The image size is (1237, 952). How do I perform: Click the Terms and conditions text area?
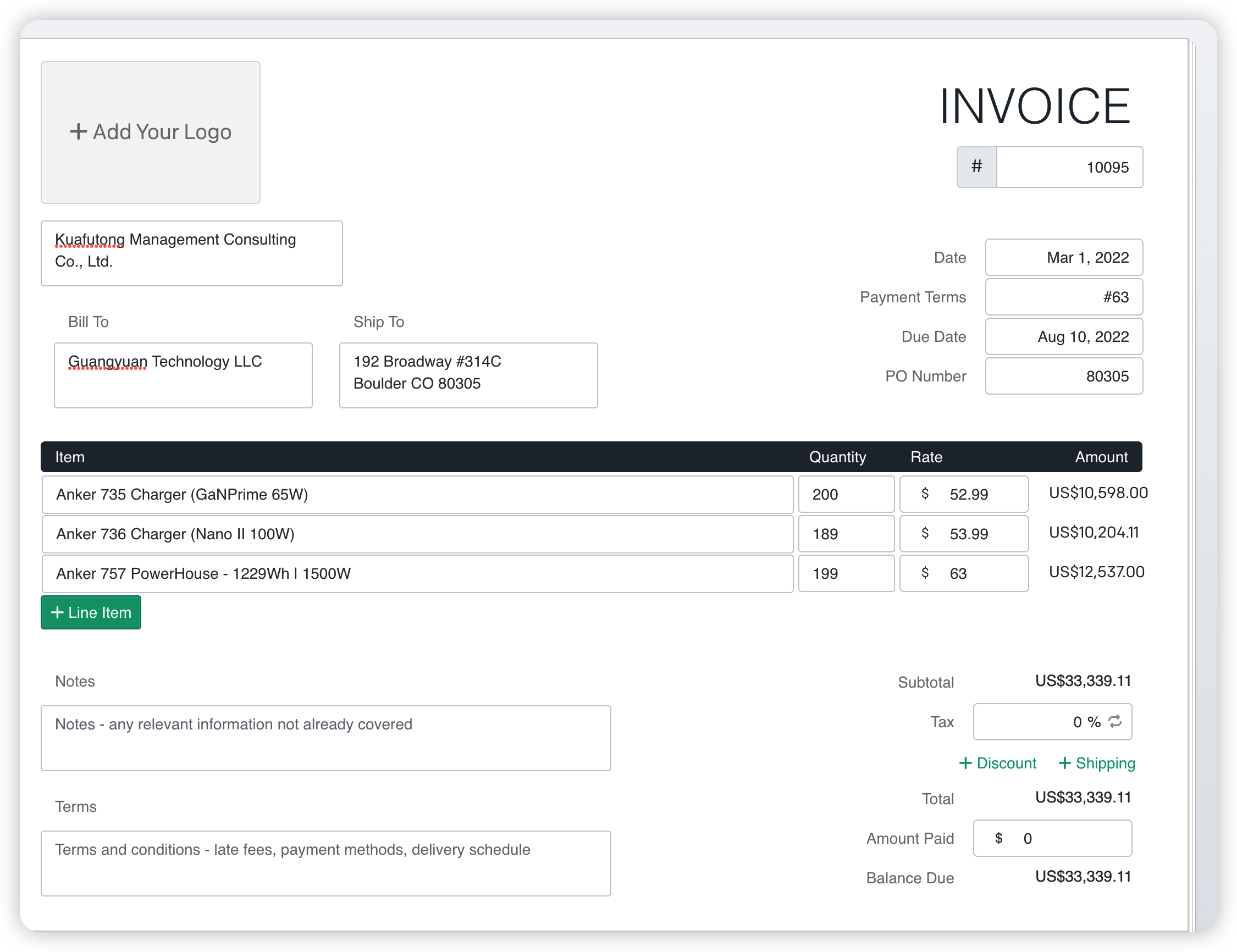point(325,863)
